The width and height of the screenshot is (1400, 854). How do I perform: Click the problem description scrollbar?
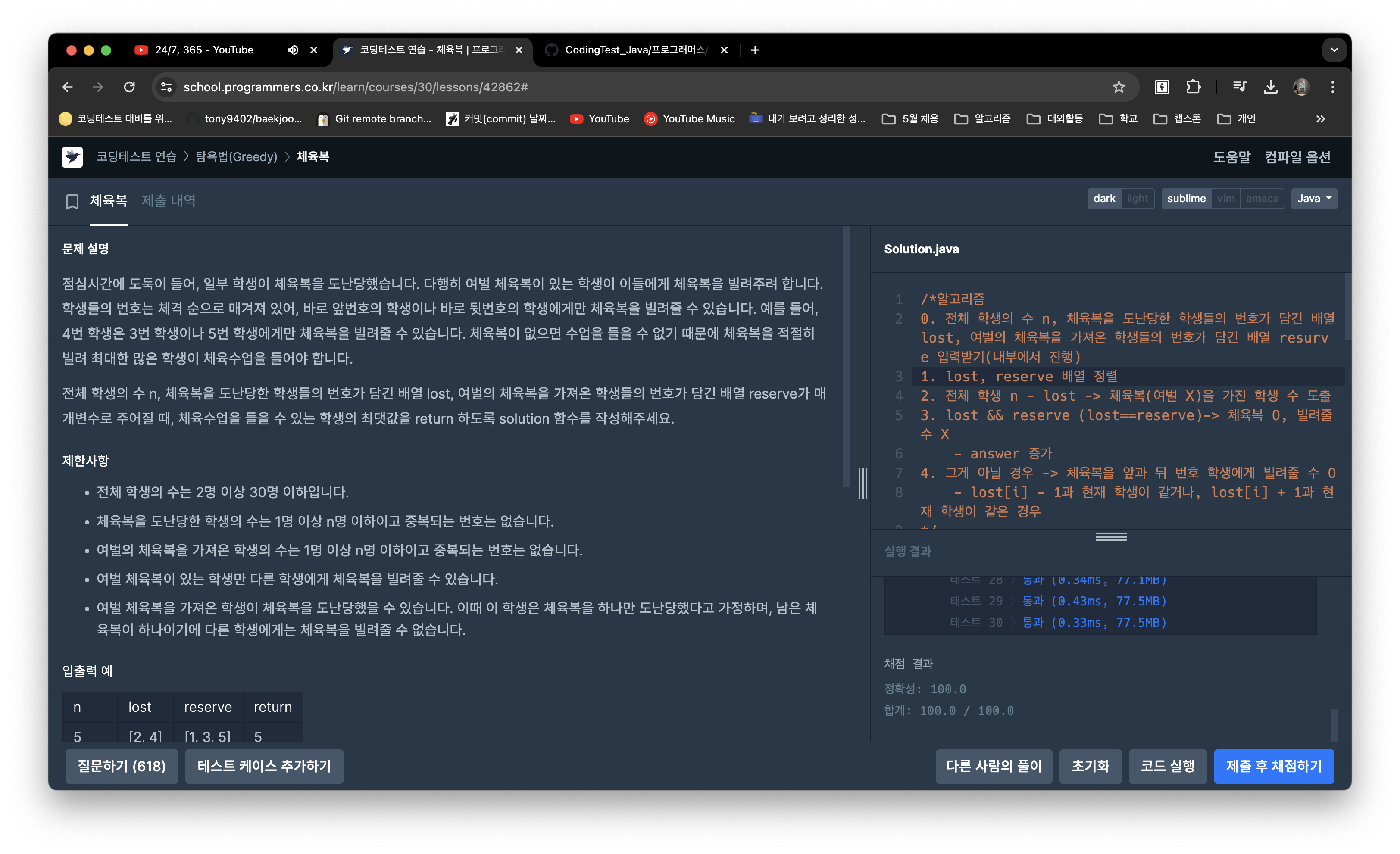coord(846,356)
